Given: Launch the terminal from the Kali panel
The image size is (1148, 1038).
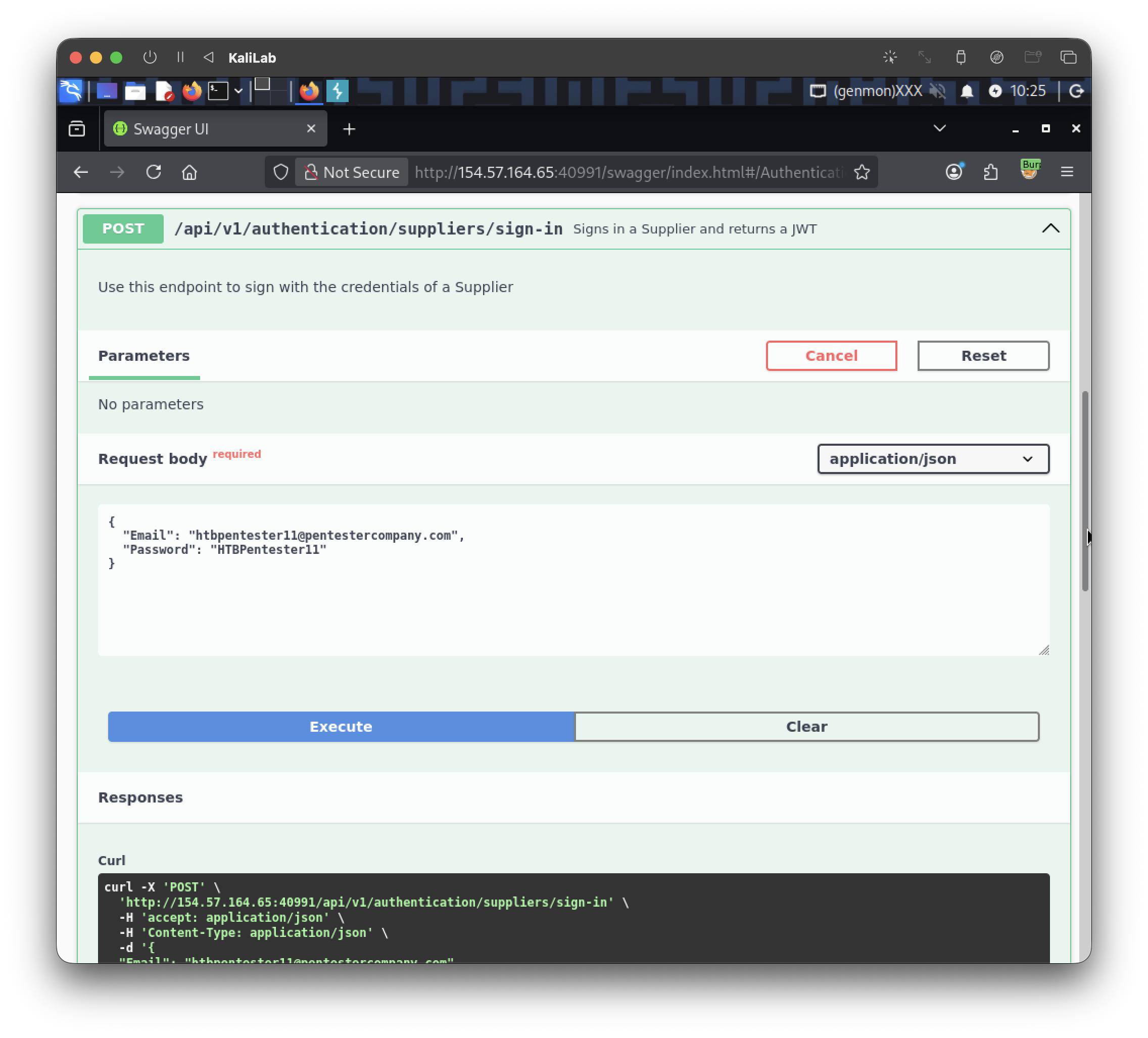Looking at the screenshot, I should 218,91.
